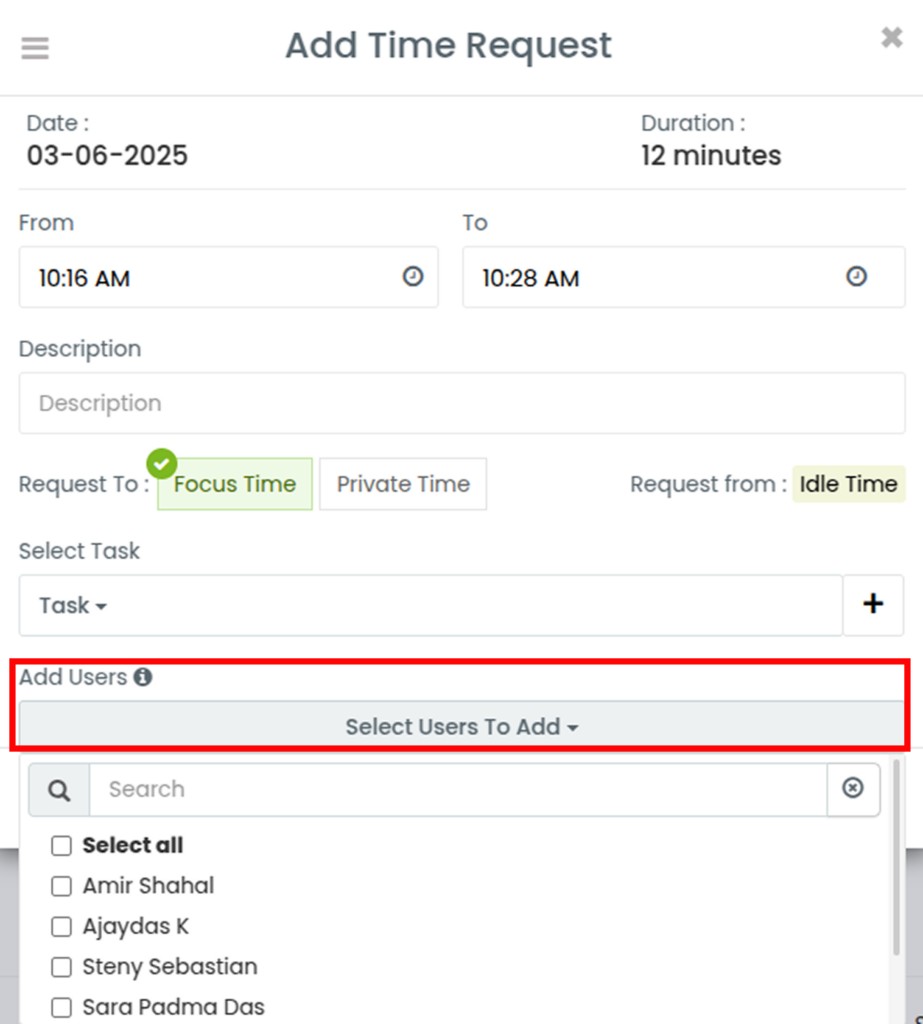Select the Private Time option
The width and height of the screenshot is (923, 1024).
(403, 484)
